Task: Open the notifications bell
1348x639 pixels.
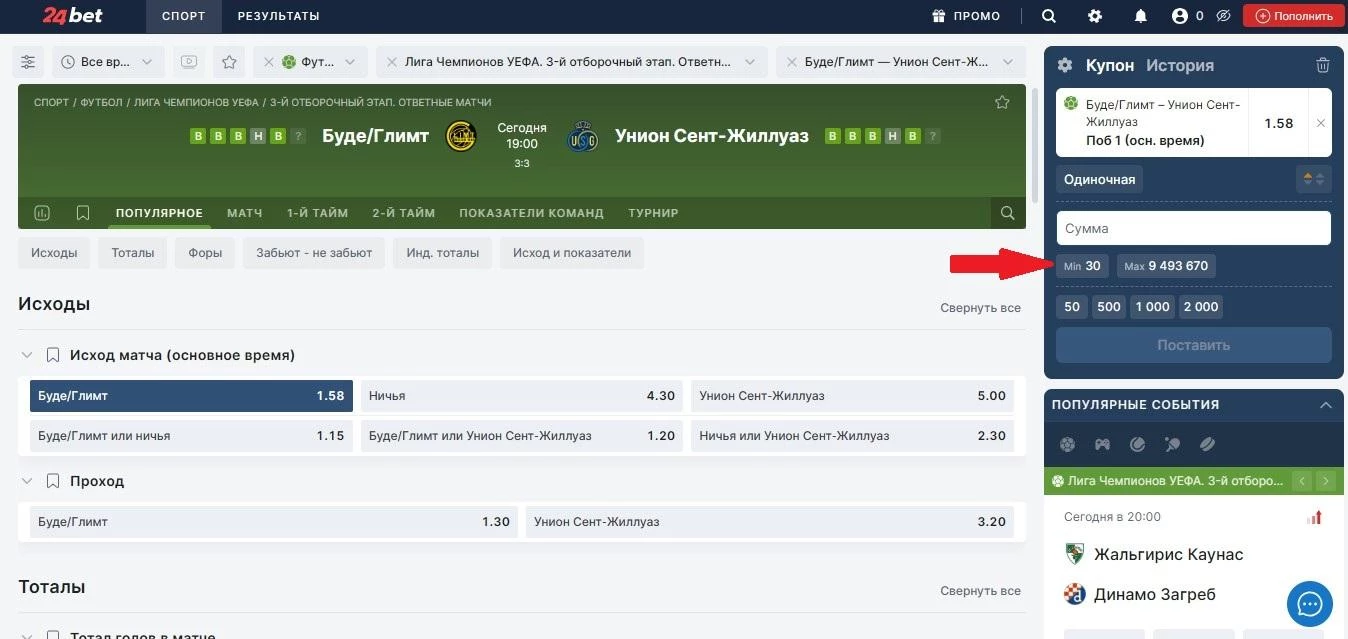Action: point(1140,16)
